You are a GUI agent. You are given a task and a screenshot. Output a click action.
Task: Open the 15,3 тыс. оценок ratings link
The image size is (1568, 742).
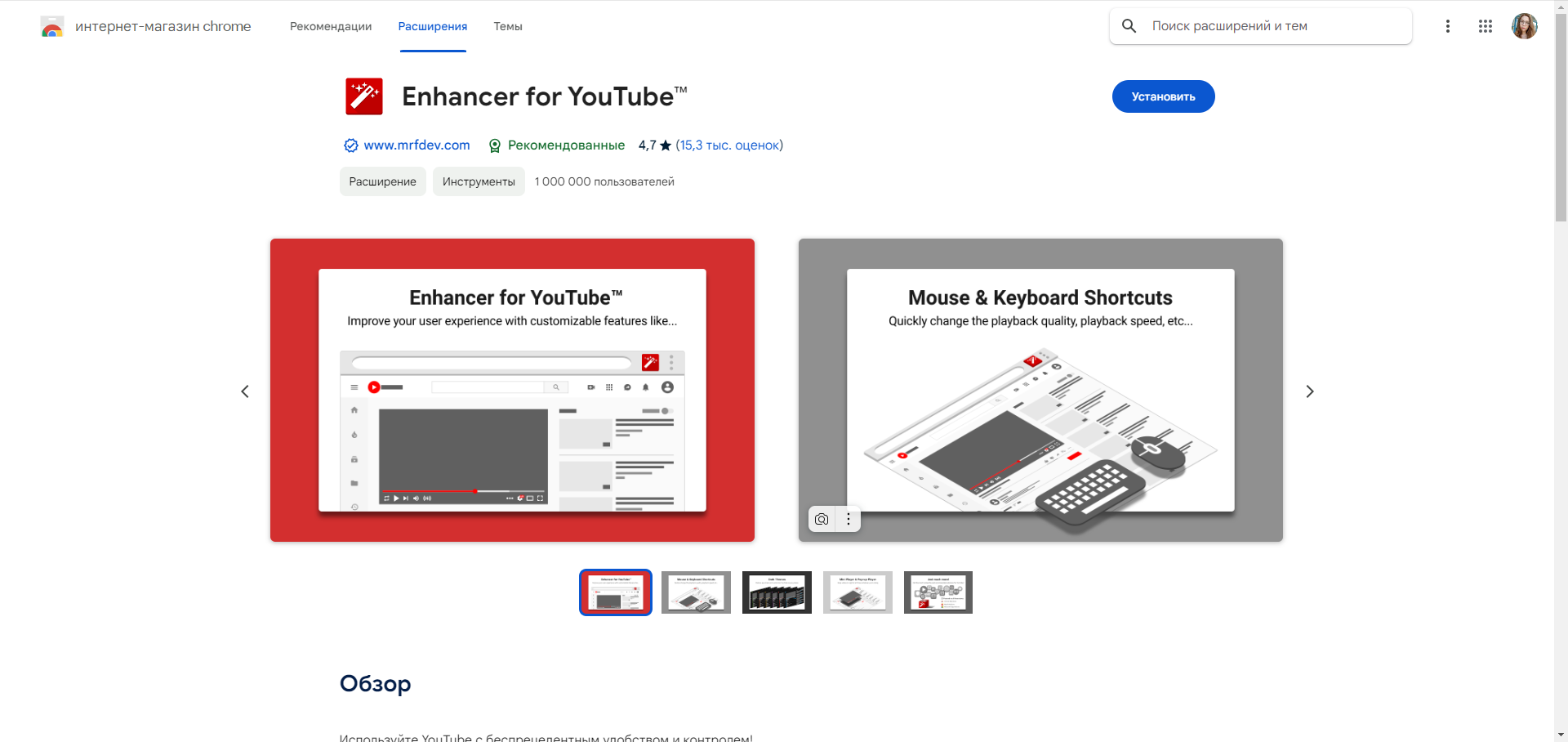pos(729,145)
